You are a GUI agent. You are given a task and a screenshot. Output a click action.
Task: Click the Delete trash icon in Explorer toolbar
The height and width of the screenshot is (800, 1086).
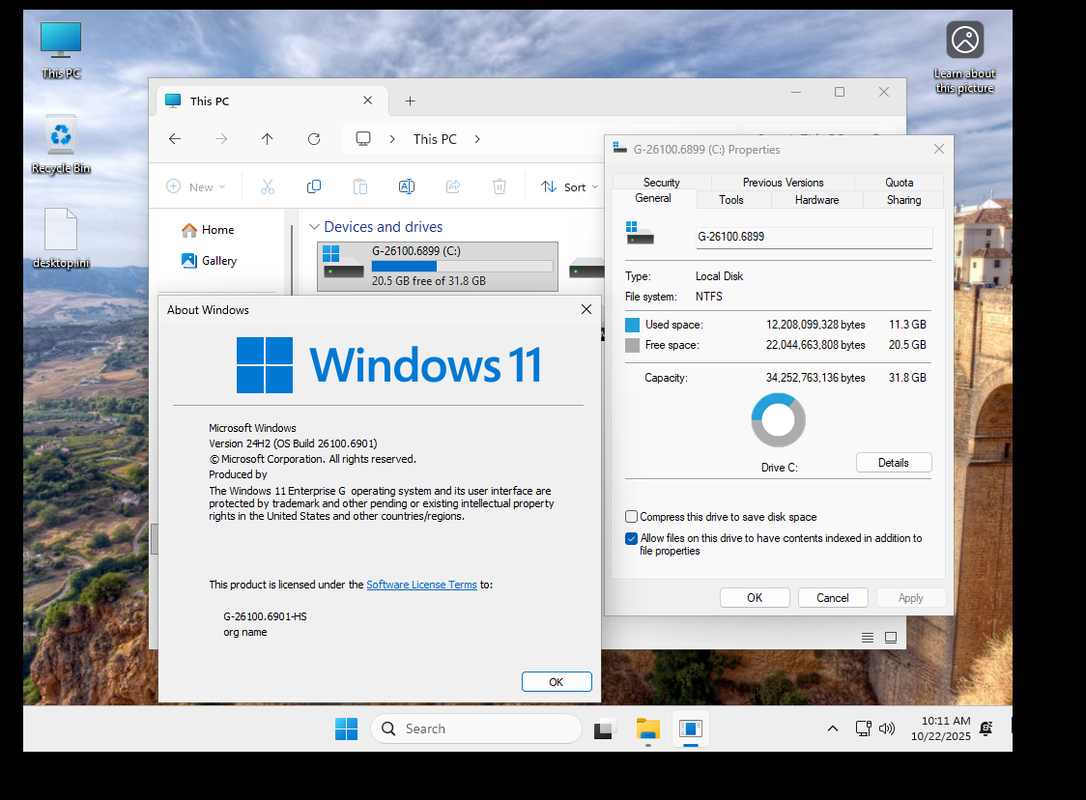[x=499, y=186]
